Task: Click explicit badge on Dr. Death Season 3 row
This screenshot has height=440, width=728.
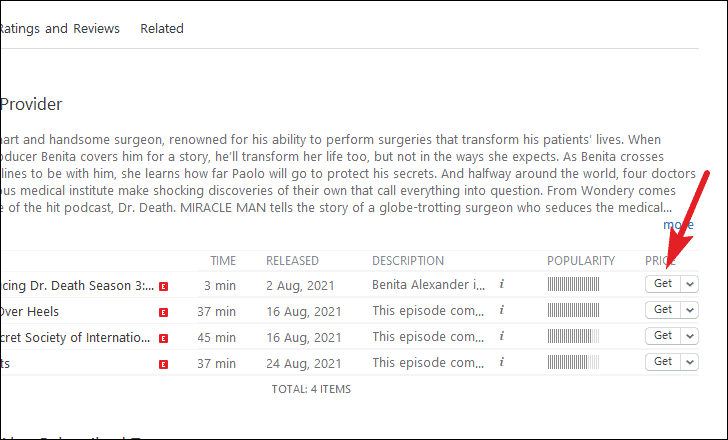Action: [163, 287]
